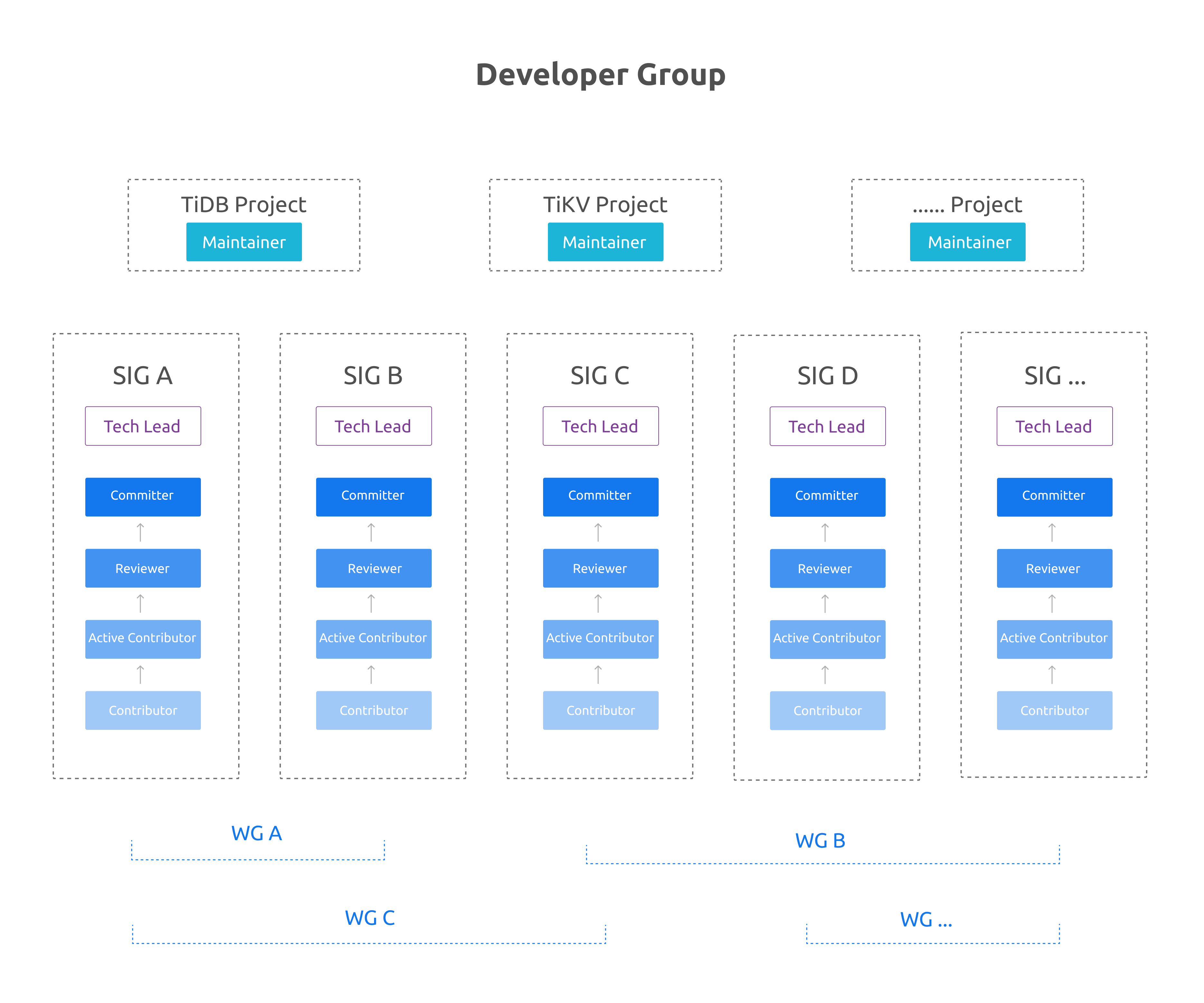Click arrow between Reviewer and Committer in SIG A
1204x1003 pixels.
(140, 533)
